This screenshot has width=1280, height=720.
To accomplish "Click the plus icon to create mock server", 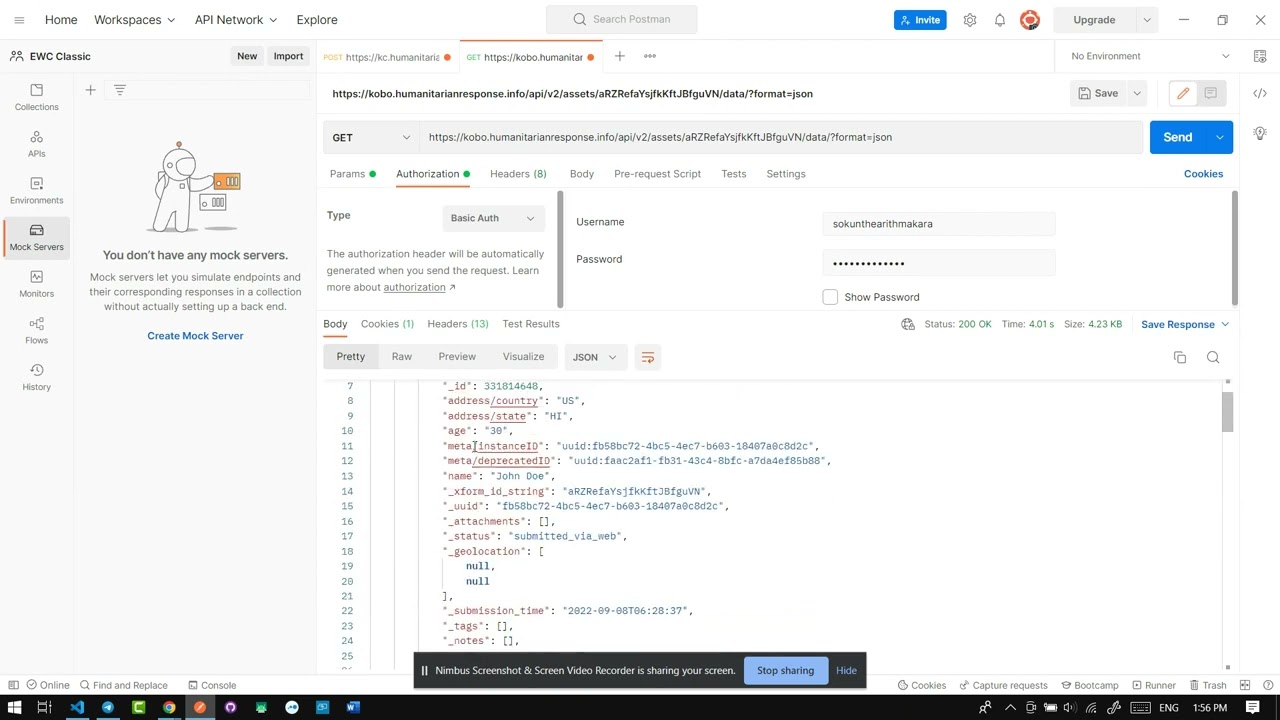I will coord(90,90).
